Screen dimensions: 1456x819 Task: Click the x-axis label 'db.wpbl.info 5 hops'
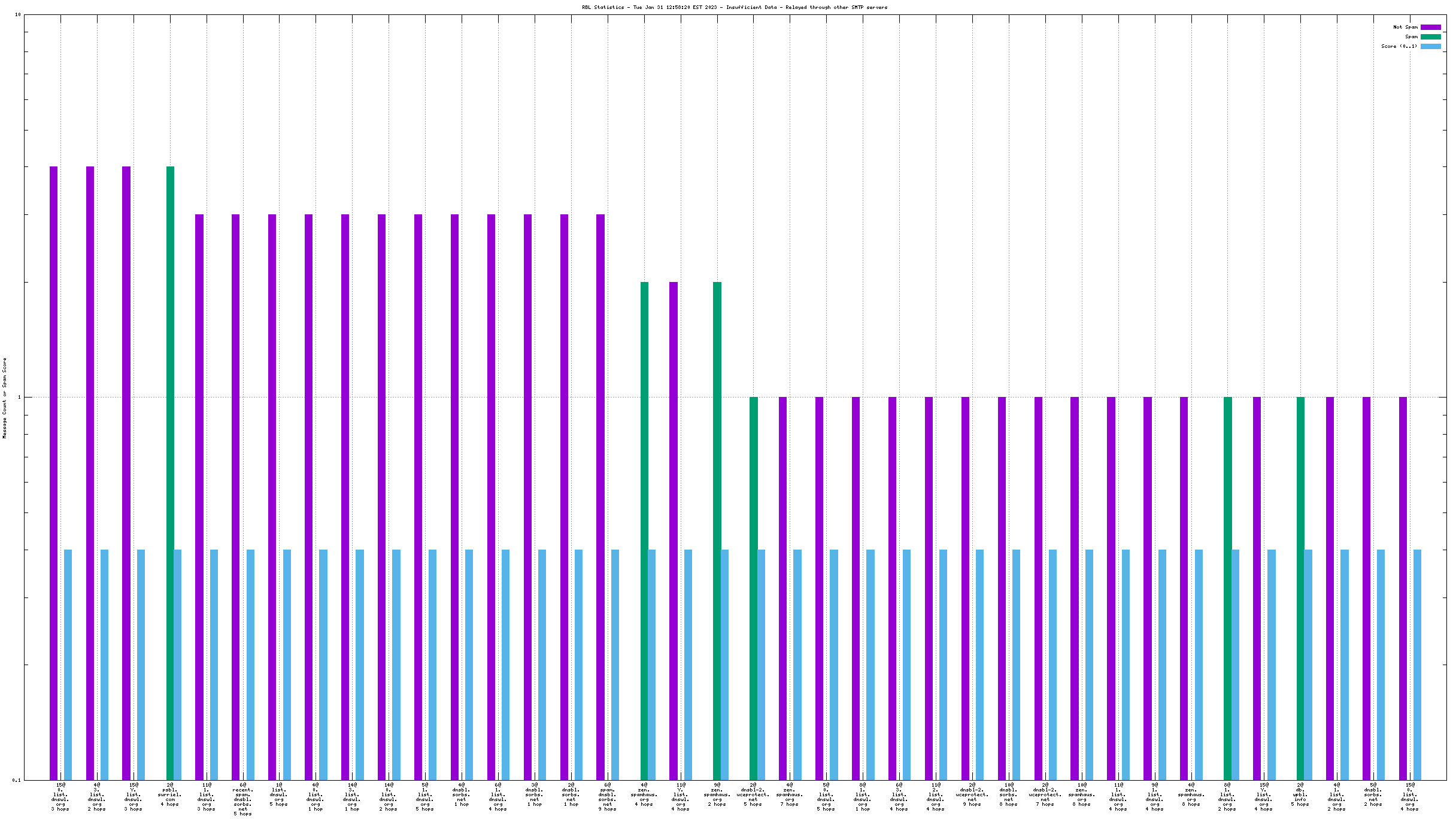[x=1300, y=794]
